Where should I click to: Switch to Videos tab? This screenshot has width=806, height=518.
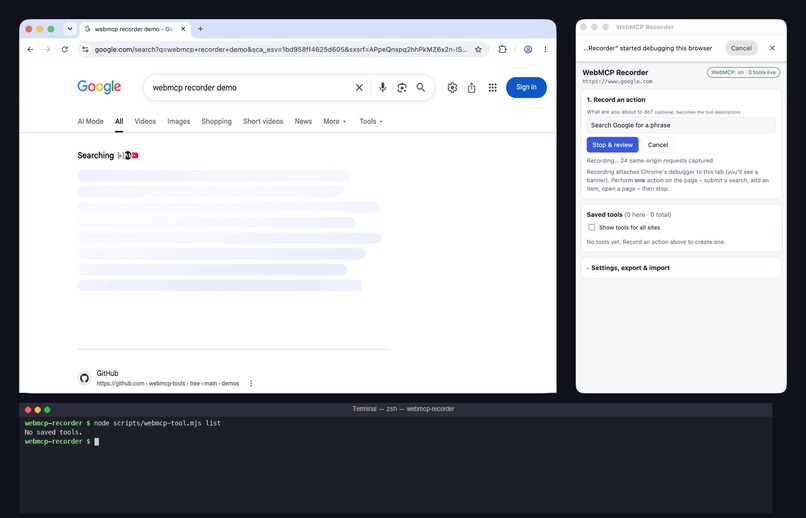click(x=145, y=121)
